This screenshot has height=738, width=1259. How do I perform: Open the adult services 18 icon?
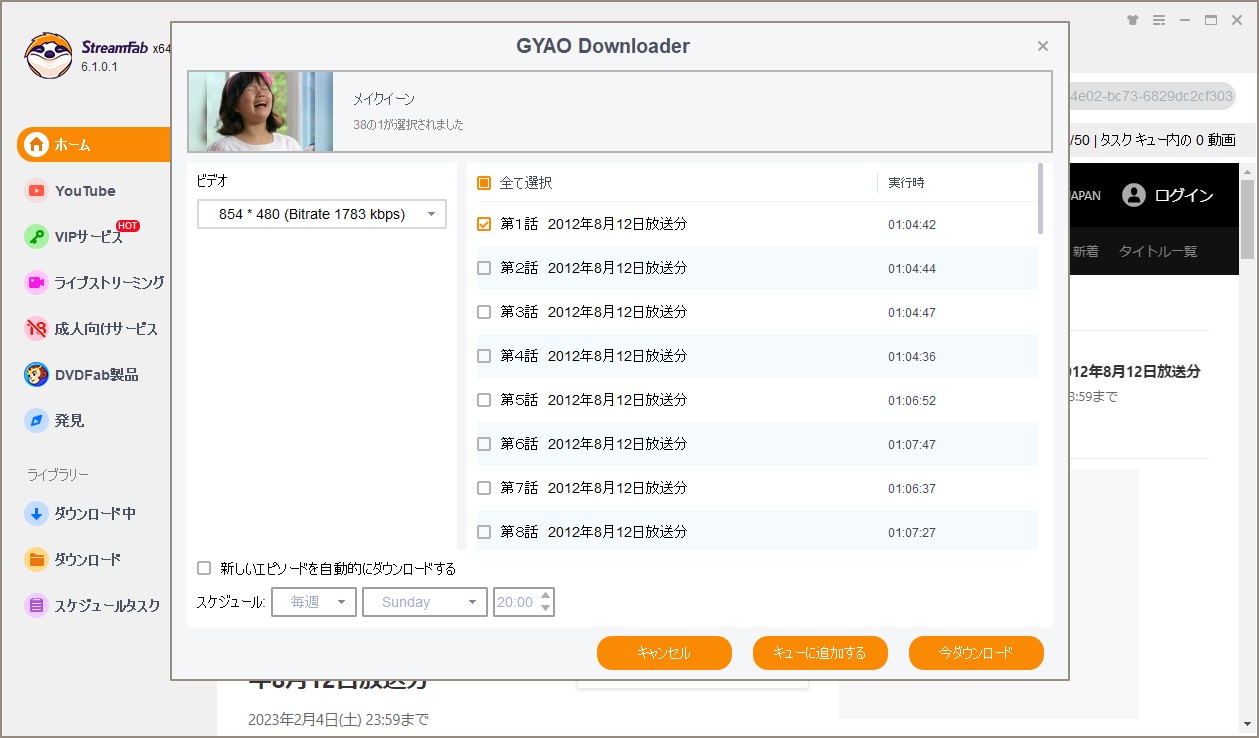point(37,329)
